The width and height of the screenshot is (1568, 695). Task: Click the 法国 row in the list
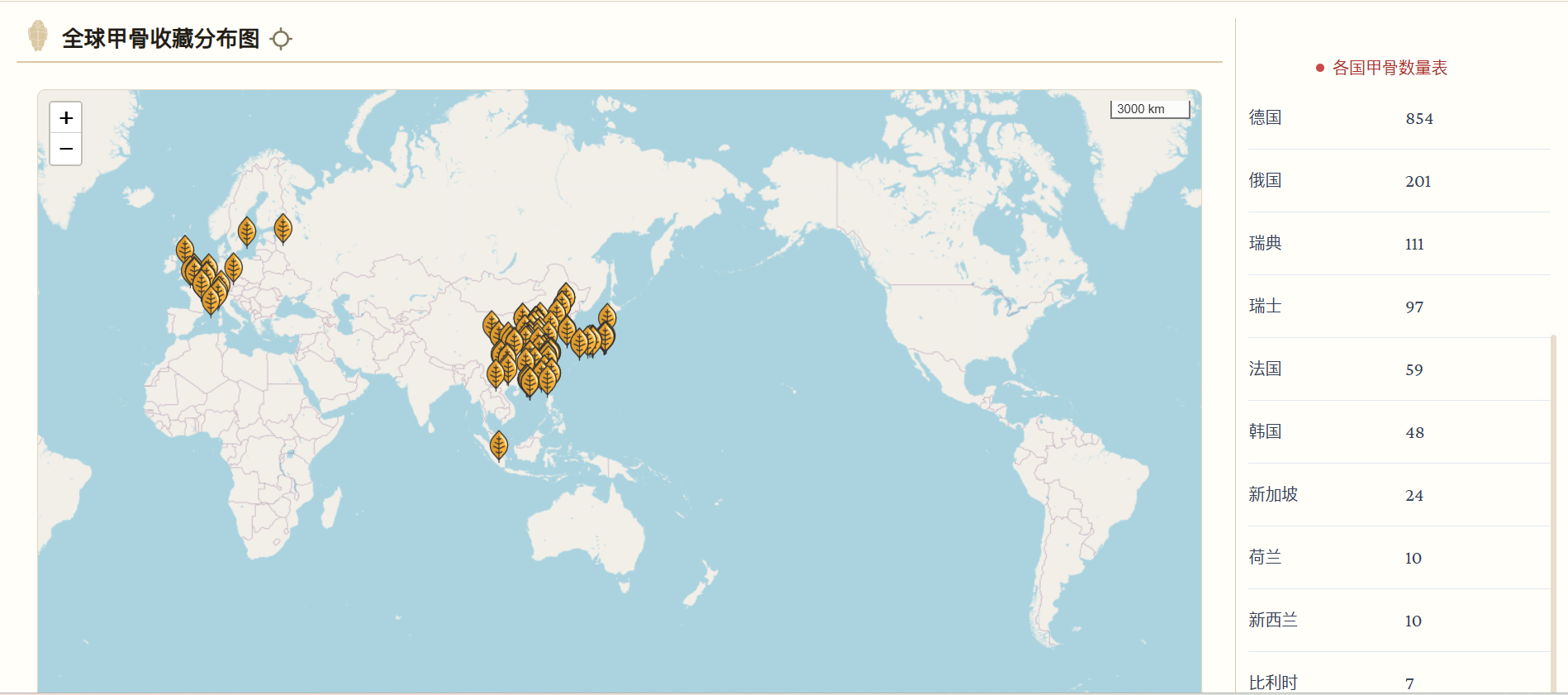click(1398, 369)
